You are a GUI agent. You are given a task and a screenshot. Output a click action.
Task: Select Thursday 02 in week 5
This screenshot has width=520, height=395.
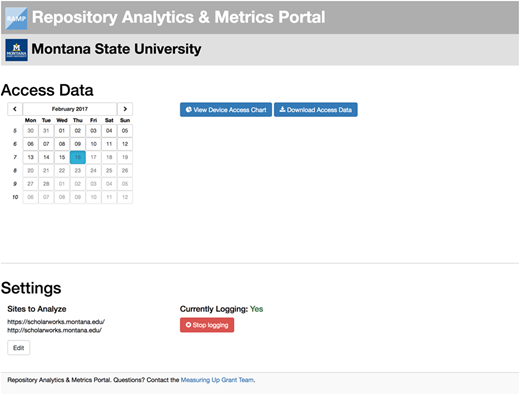click(x=78, y=131)
